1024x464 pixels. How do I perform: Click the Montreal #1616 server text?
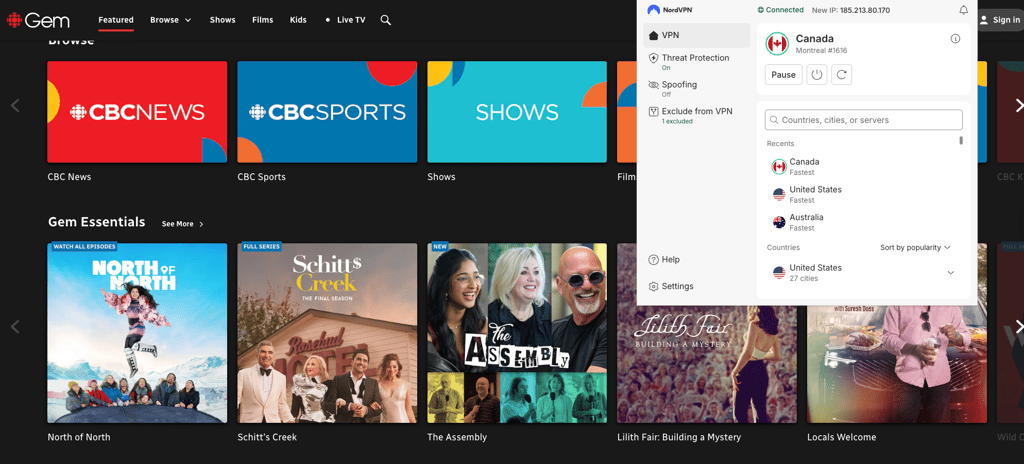(822, 50)
